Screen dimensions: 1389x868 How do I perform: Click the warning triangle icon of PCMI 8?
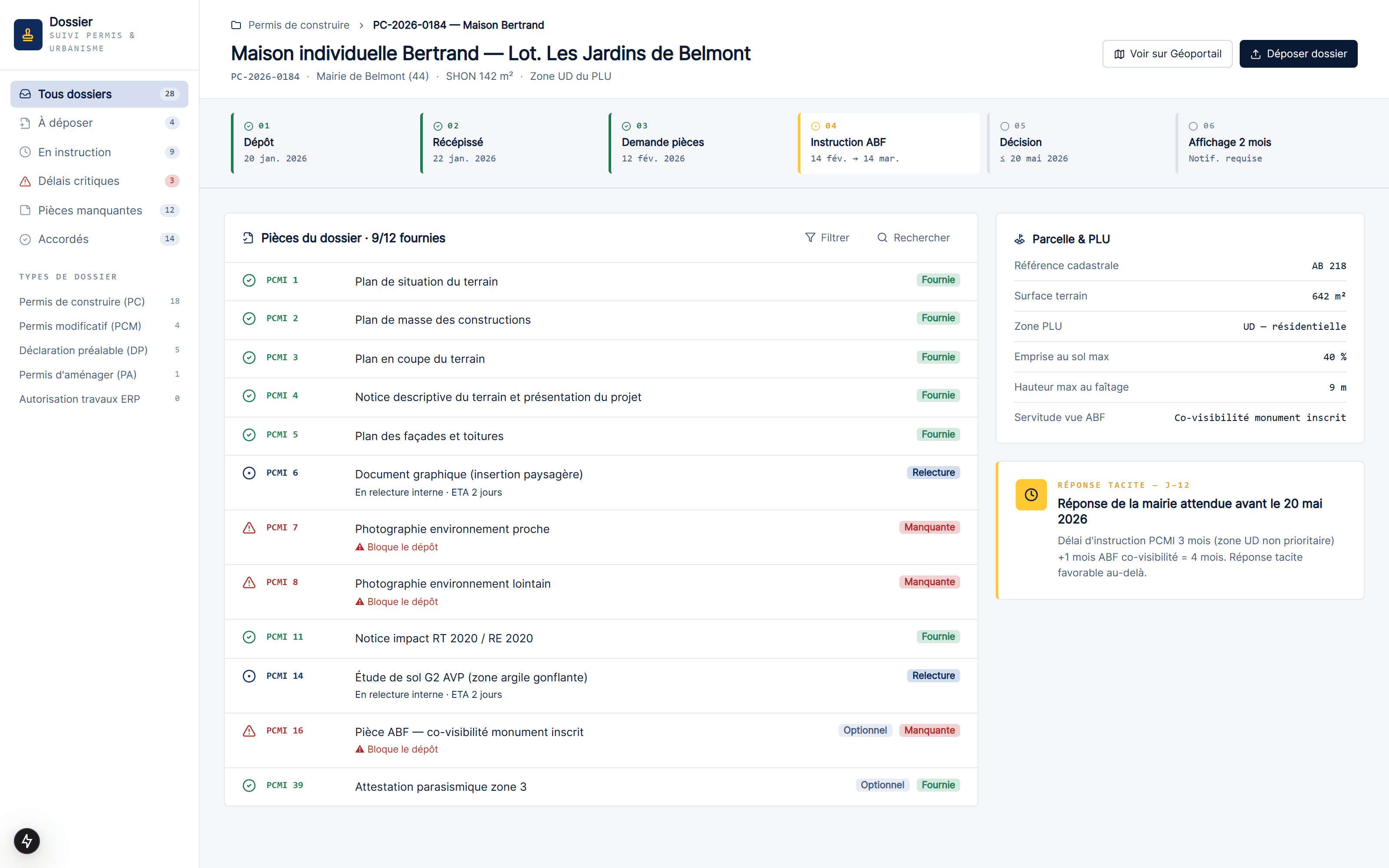(249, 582)
